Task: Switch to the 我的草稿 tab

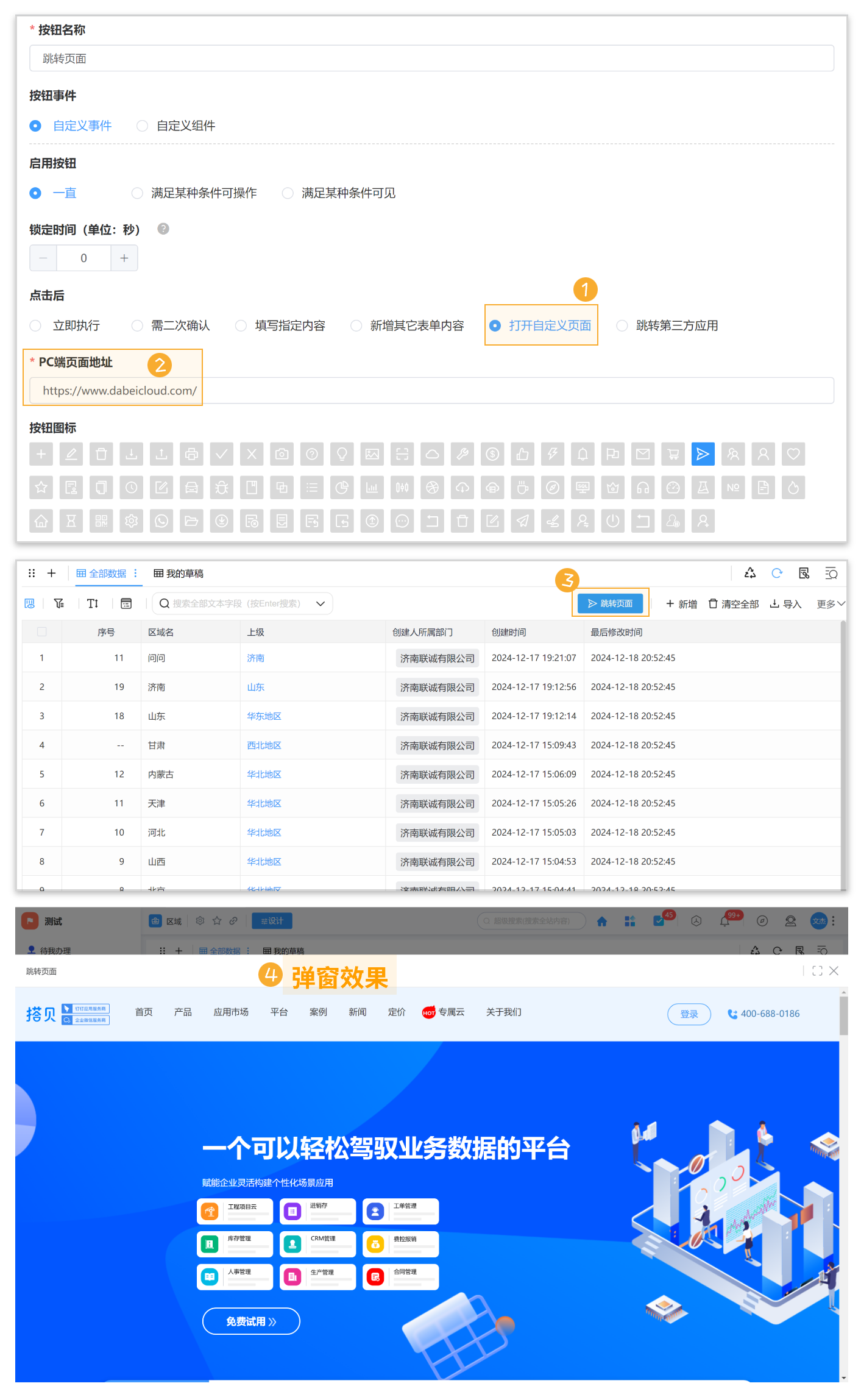Action: pyautogui.click(x=179, y=574)
